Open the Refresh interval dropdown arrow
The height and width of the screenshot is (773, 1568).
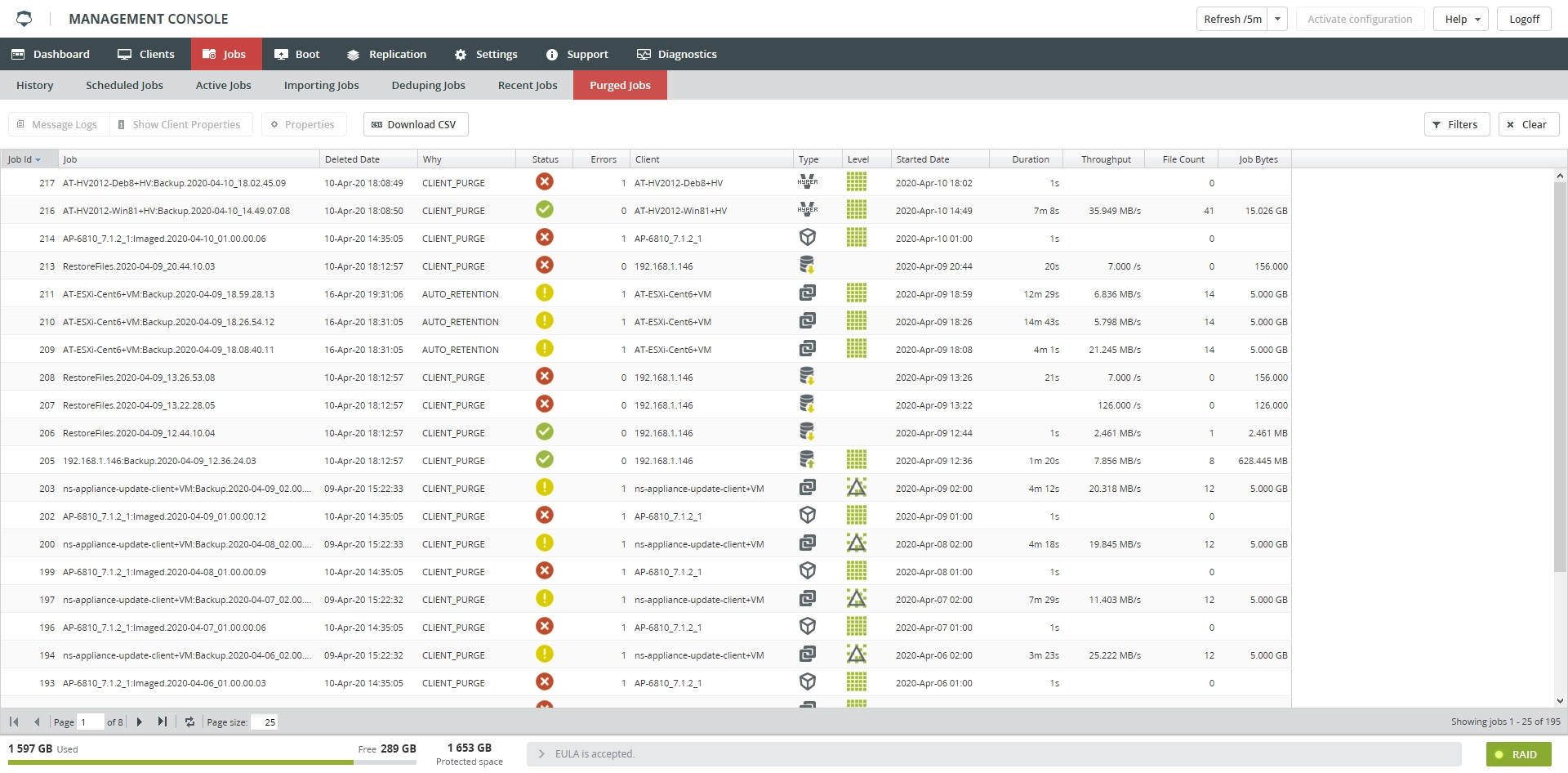click(x=1277, y=19)
